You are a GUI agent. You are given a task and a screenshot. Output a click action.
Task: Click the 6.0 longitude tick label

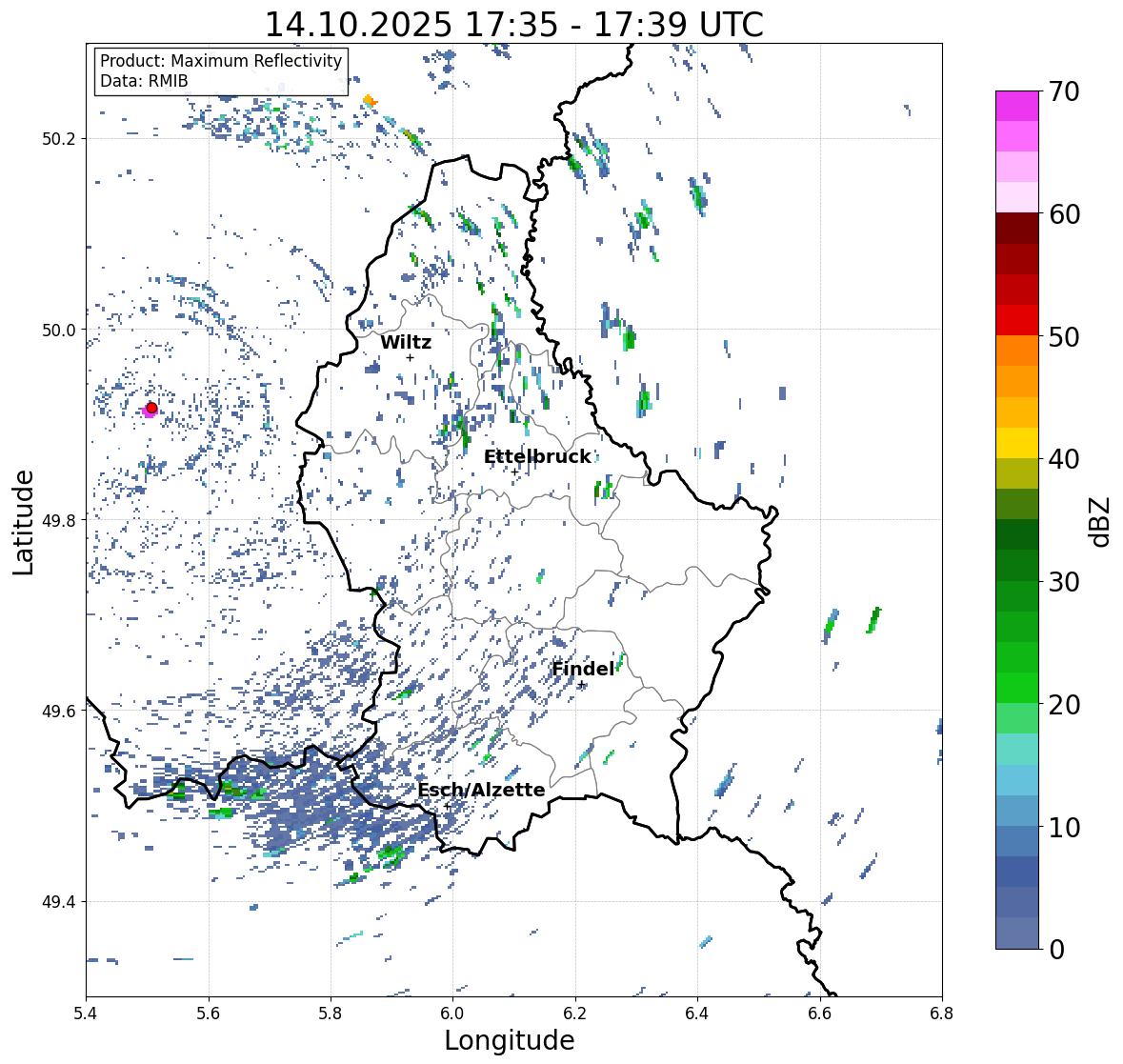pos(452,1013)
